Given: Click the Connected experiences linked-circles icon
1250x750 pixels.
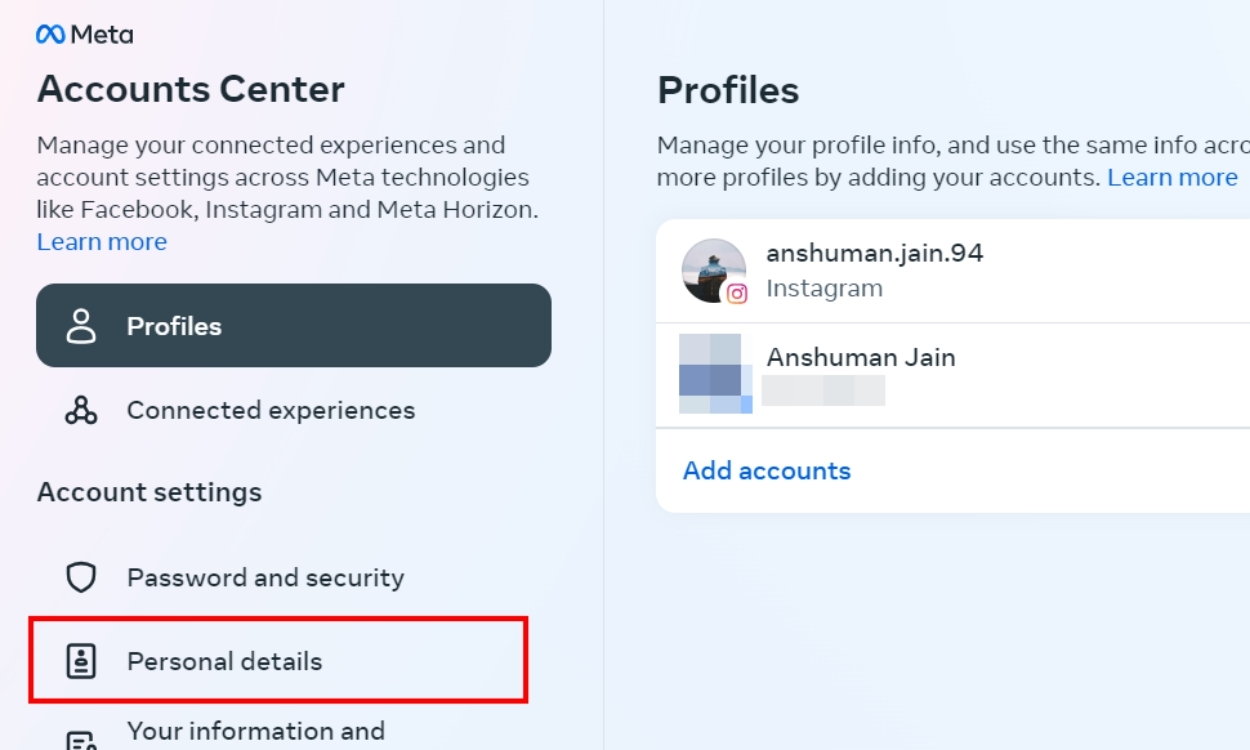Looking at the screenshot, I should (x=81, y=410).
